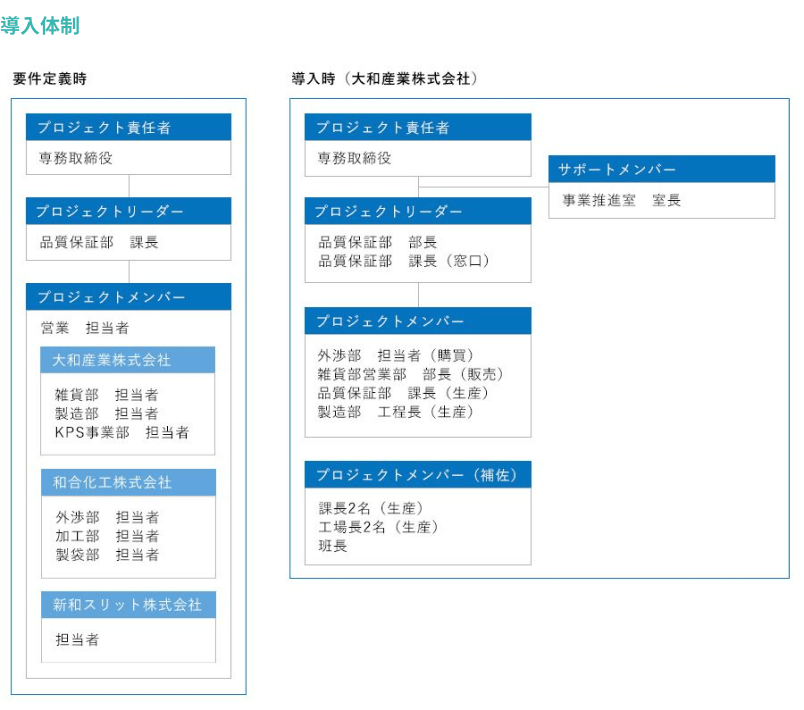Click the 新和スリット株式会社 light blue header
Screen dimensions: 804x710
[128, 605]
